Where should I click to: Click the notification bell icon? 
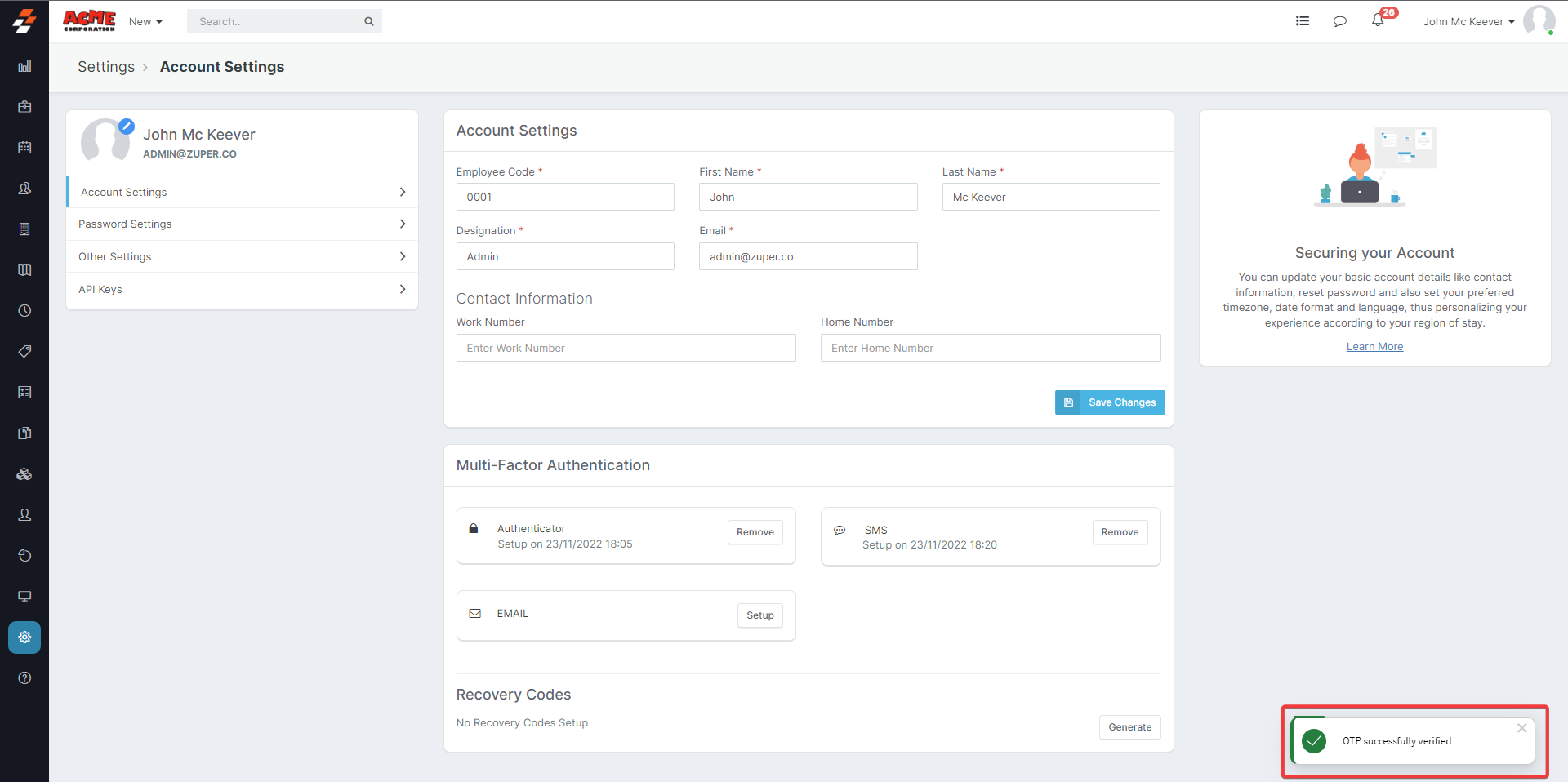[1378, 21]
